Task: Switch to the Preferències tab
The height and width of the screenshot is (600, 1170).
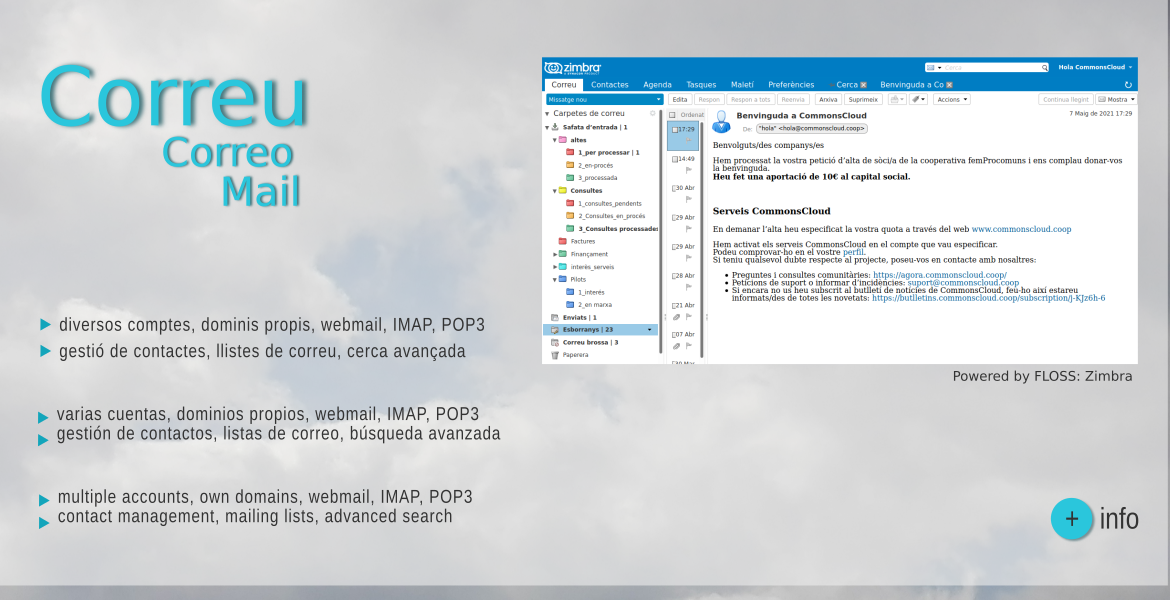Action: (791, 85)
